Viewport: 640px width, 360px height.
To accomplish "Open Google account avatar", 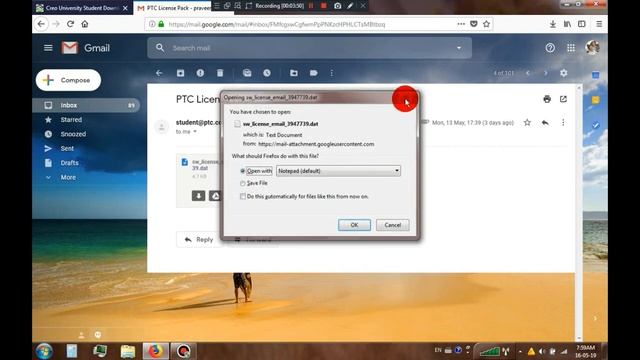I will coord(592,47).
